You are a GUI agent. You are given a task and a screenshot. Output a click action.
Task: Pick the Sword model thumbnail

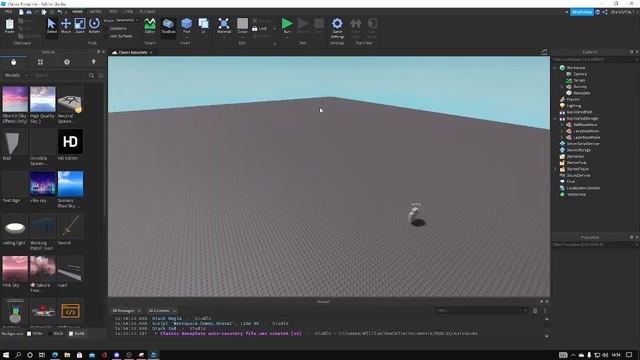point(70,227)
